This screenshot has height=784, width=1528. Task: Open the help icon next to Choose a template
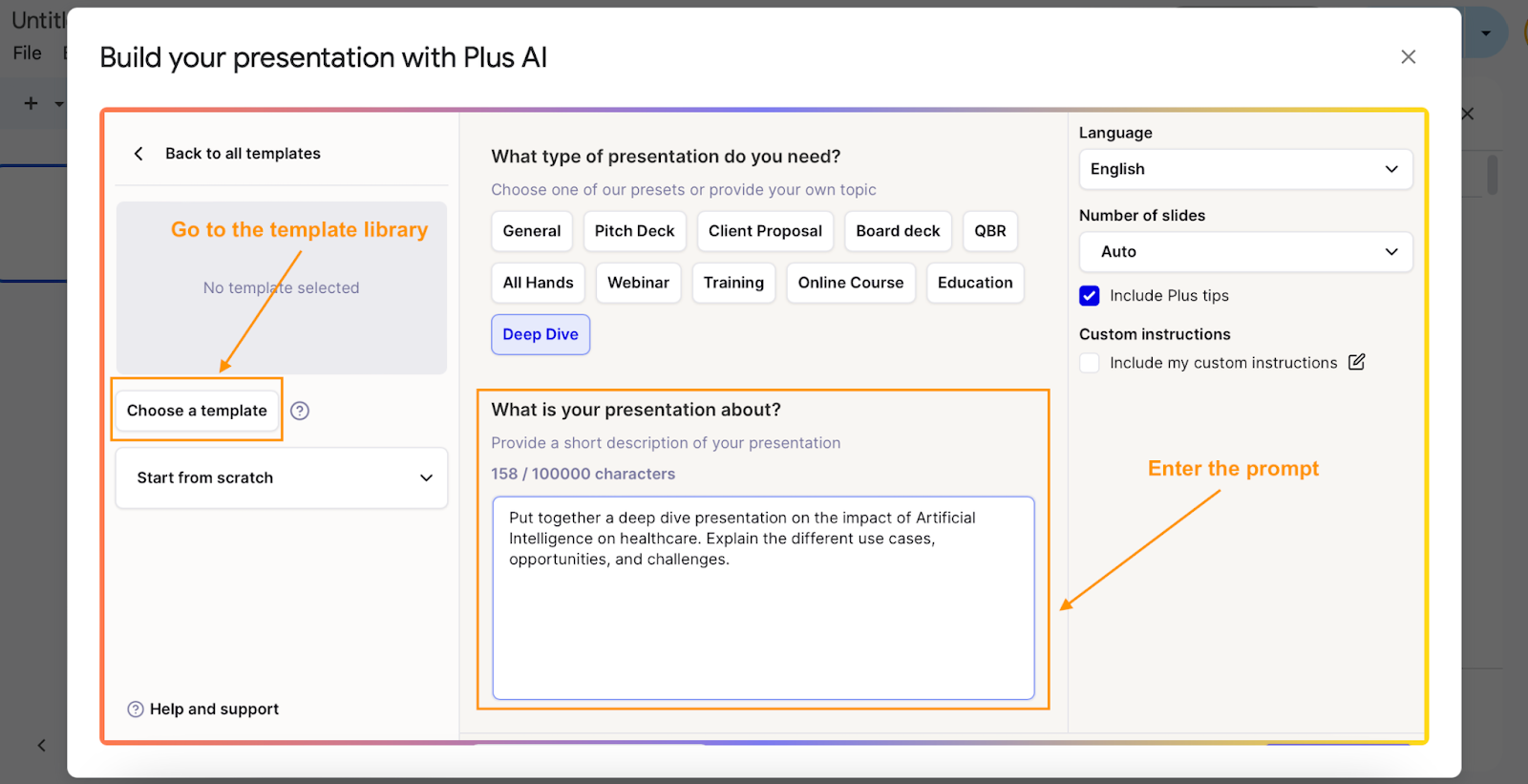pos(300,411)
